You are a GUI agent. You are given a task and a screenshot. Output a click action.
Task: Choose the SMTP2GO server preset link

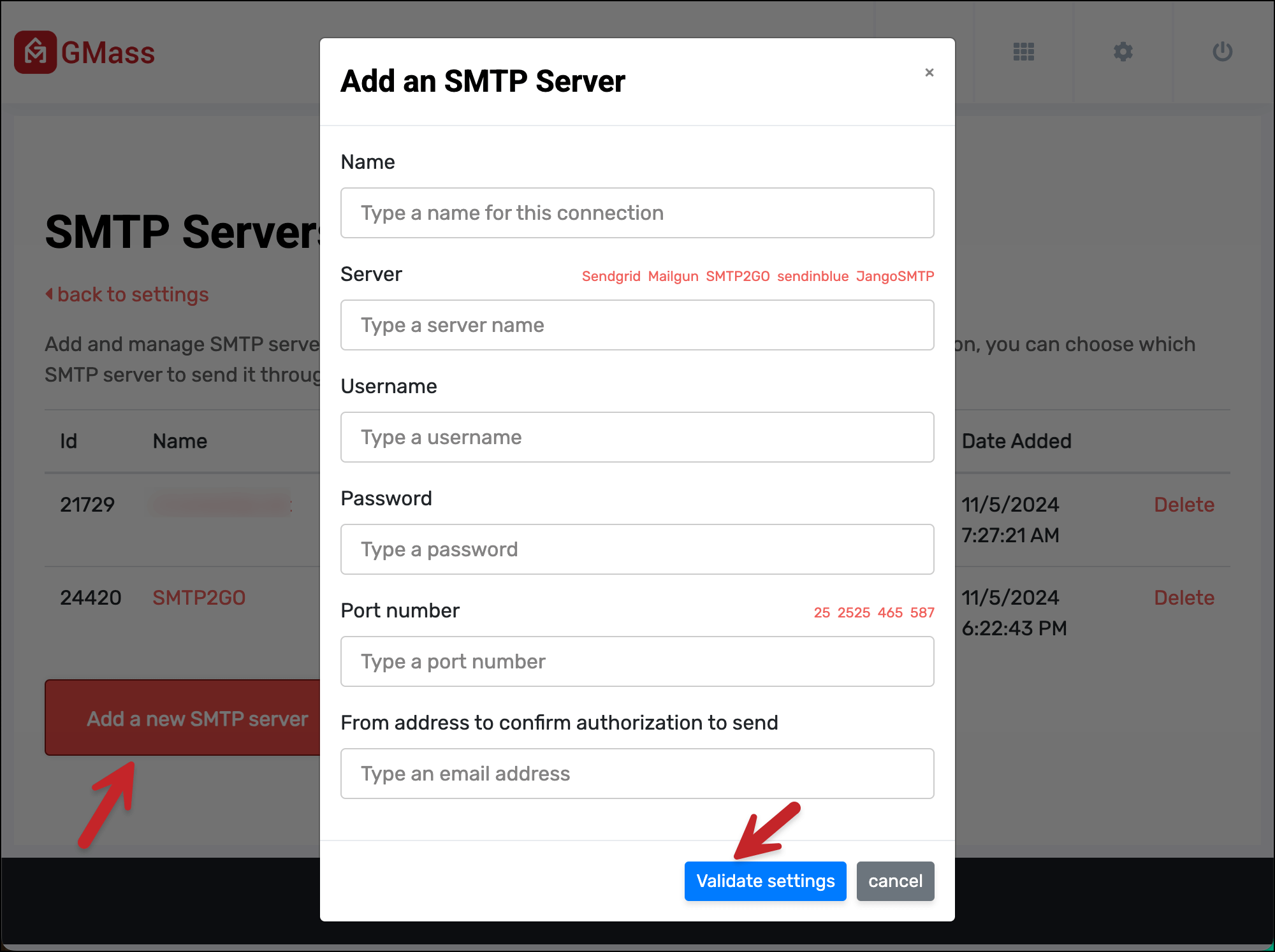(x=738, y=277)
